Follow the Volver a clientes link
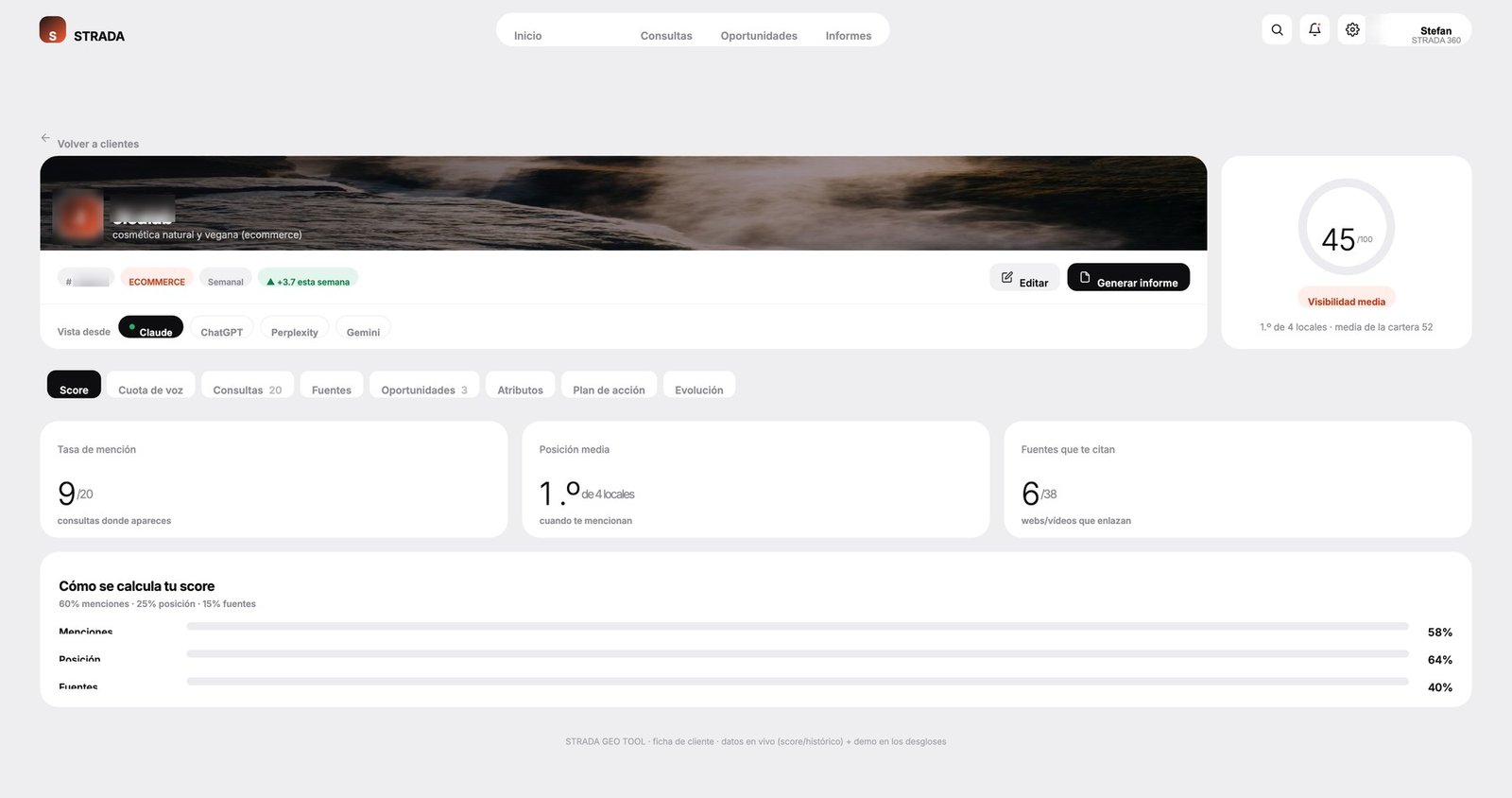The width and height of the screenshot is (1512, 798). [98, 144]
